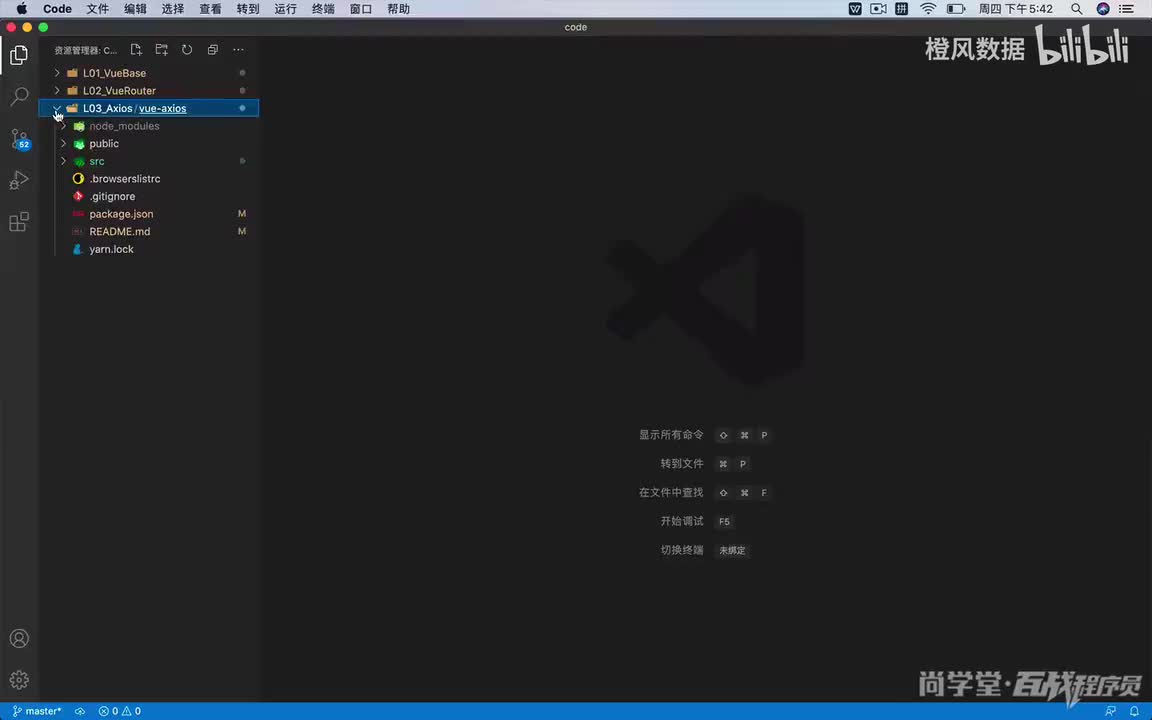Refresh the explorer file tree
The height and width of the screenshot is (720, 1152).
tap(187, 50)
